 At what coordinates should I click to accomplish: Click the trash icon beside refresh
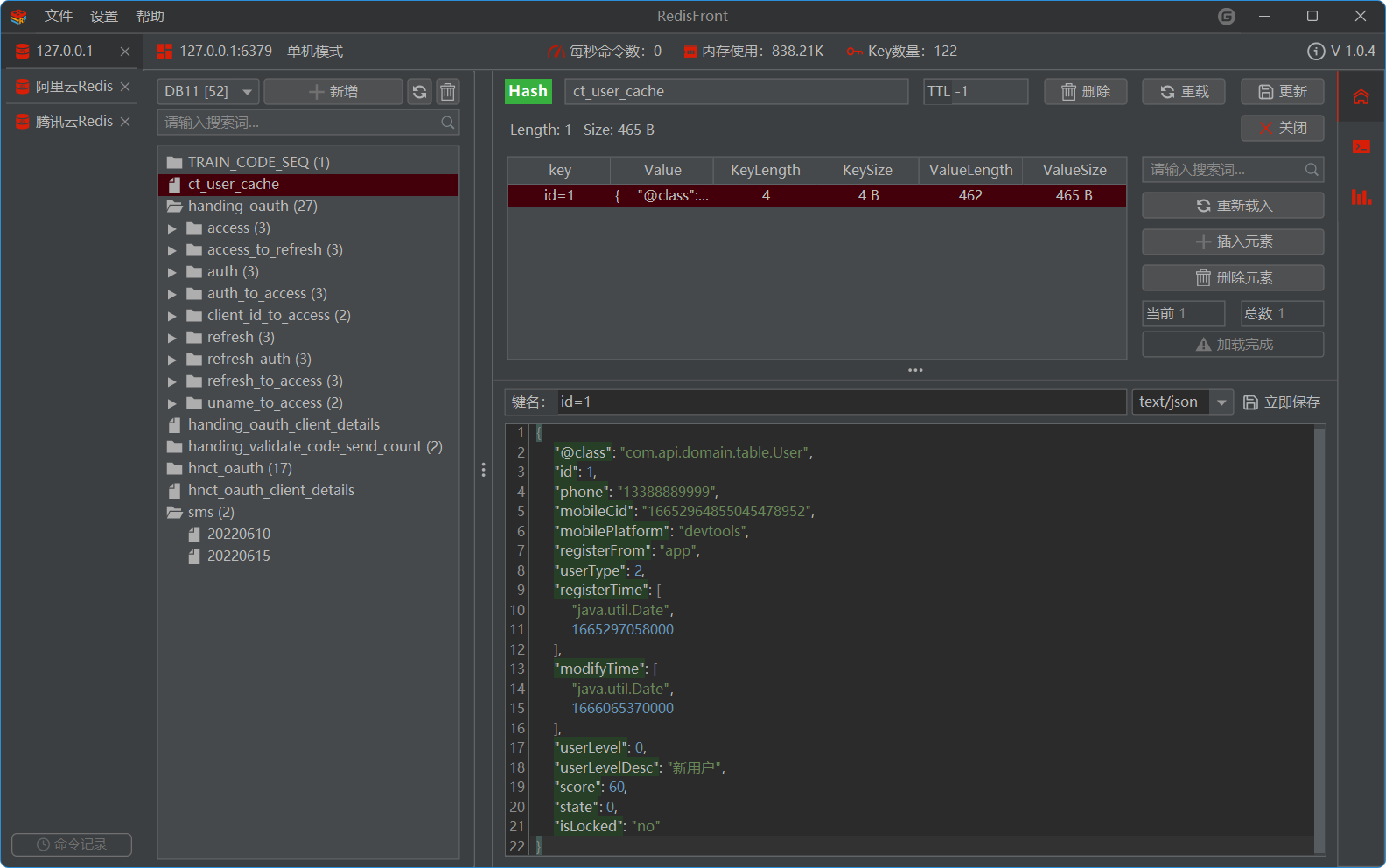point(448,92)
